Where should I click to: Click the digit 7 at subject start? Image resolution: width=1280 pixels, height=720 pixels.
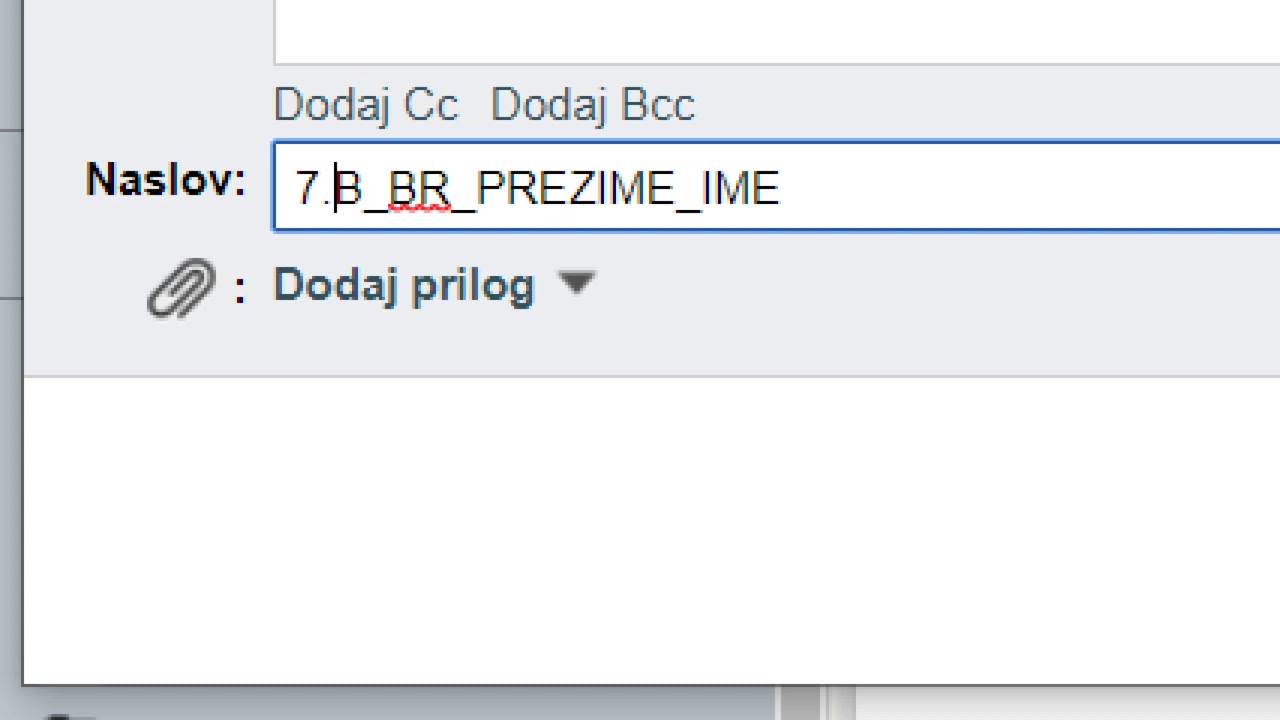point(306,189)
